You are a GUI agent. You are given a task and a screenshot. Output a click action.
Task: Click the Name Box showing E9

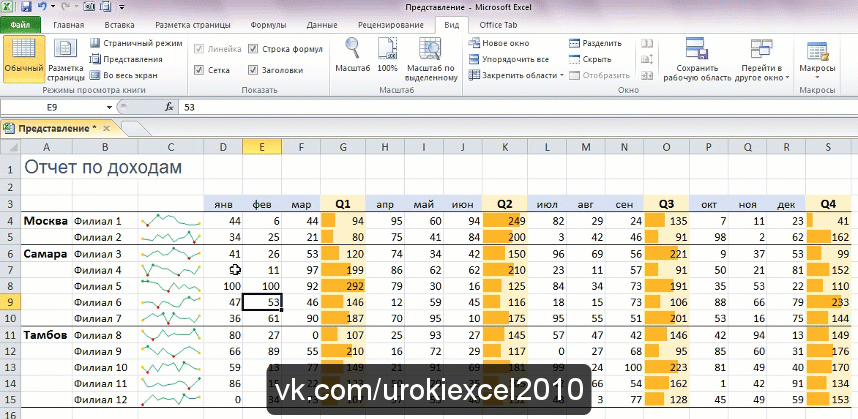[52, 108]
